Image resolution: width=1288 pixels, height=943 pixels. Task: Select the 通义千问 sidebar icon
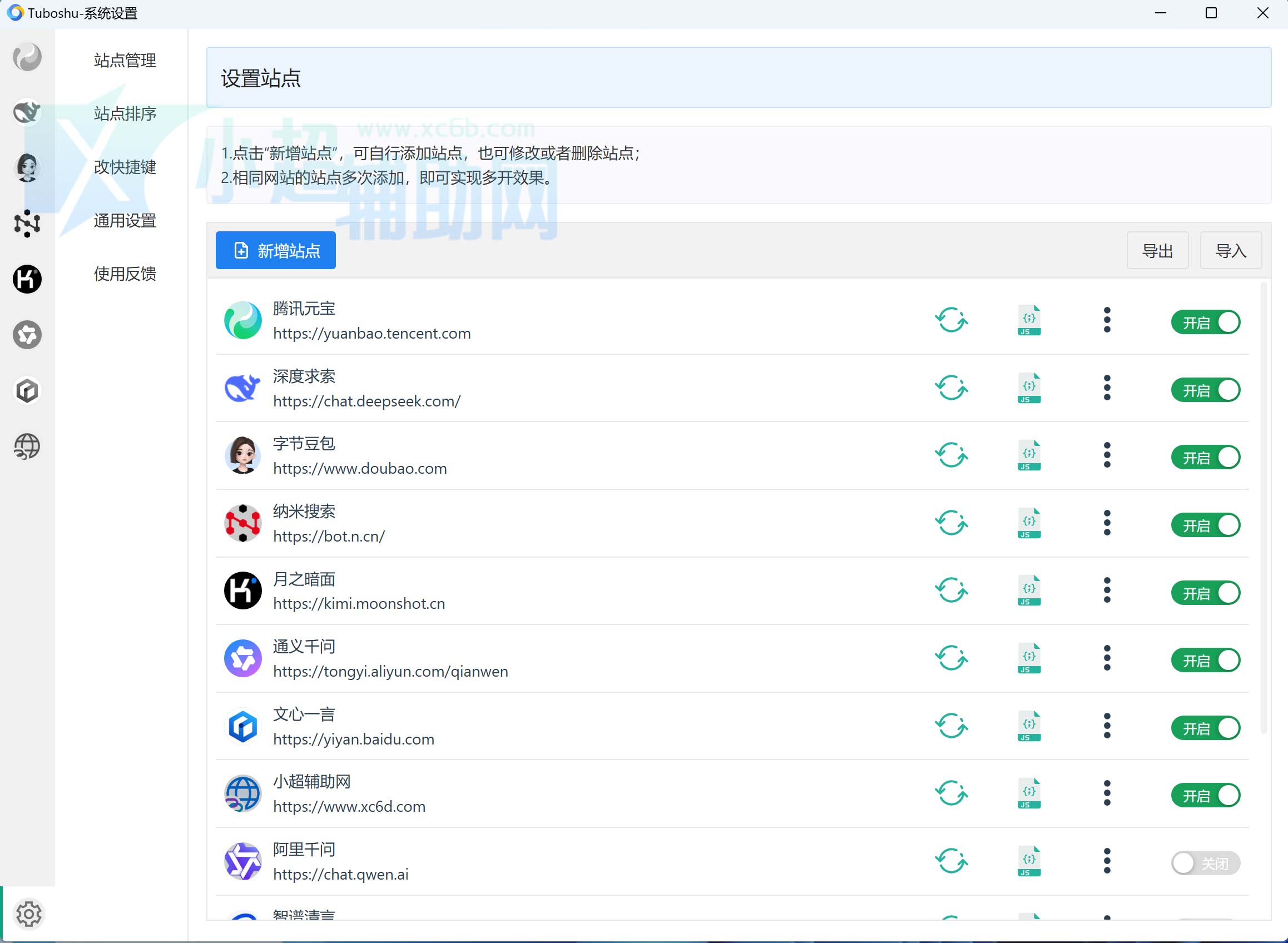coord(27,335)
